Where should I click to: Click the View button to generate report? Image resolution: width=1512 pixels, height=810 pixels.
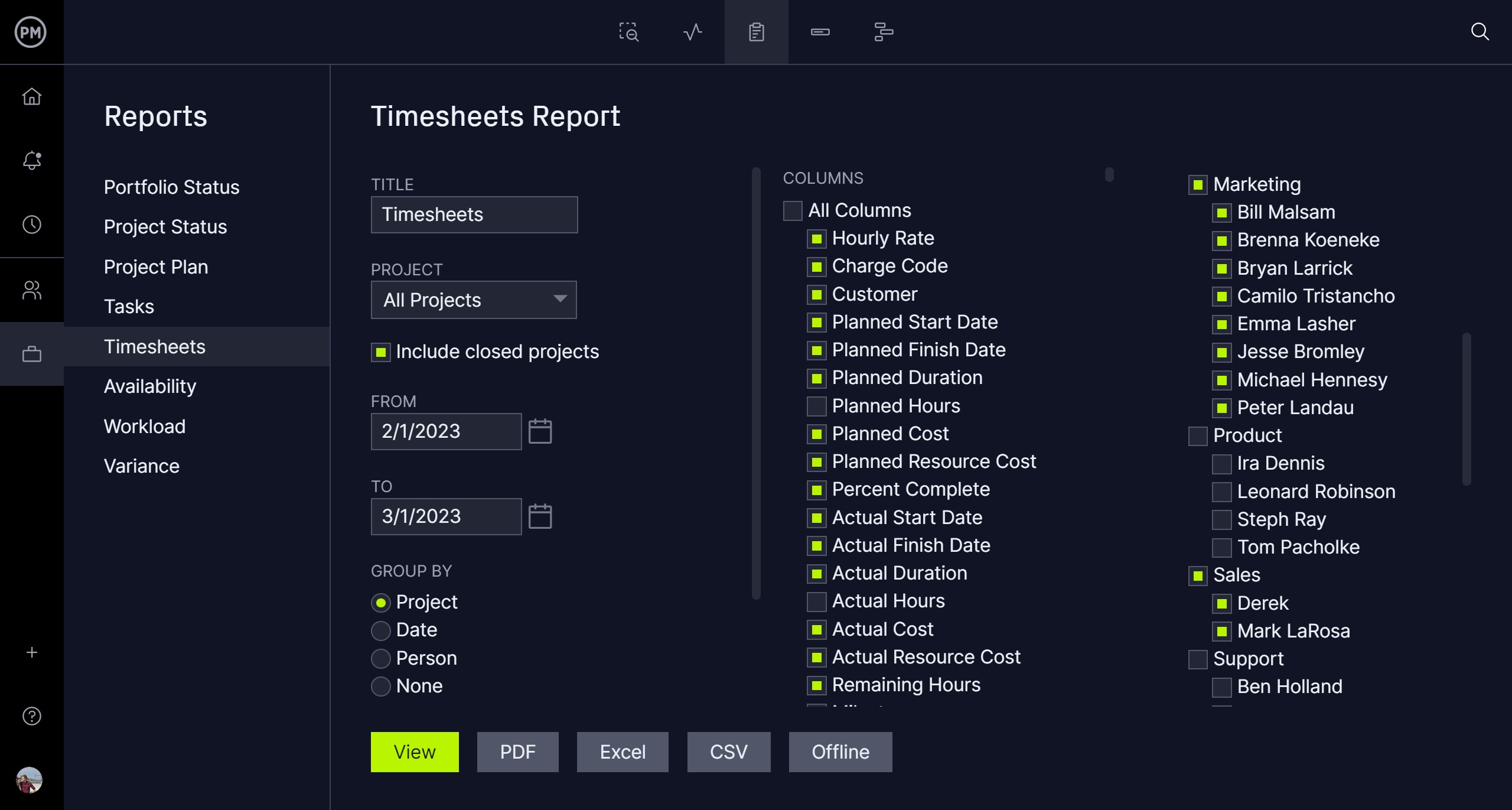pos(414,751)
